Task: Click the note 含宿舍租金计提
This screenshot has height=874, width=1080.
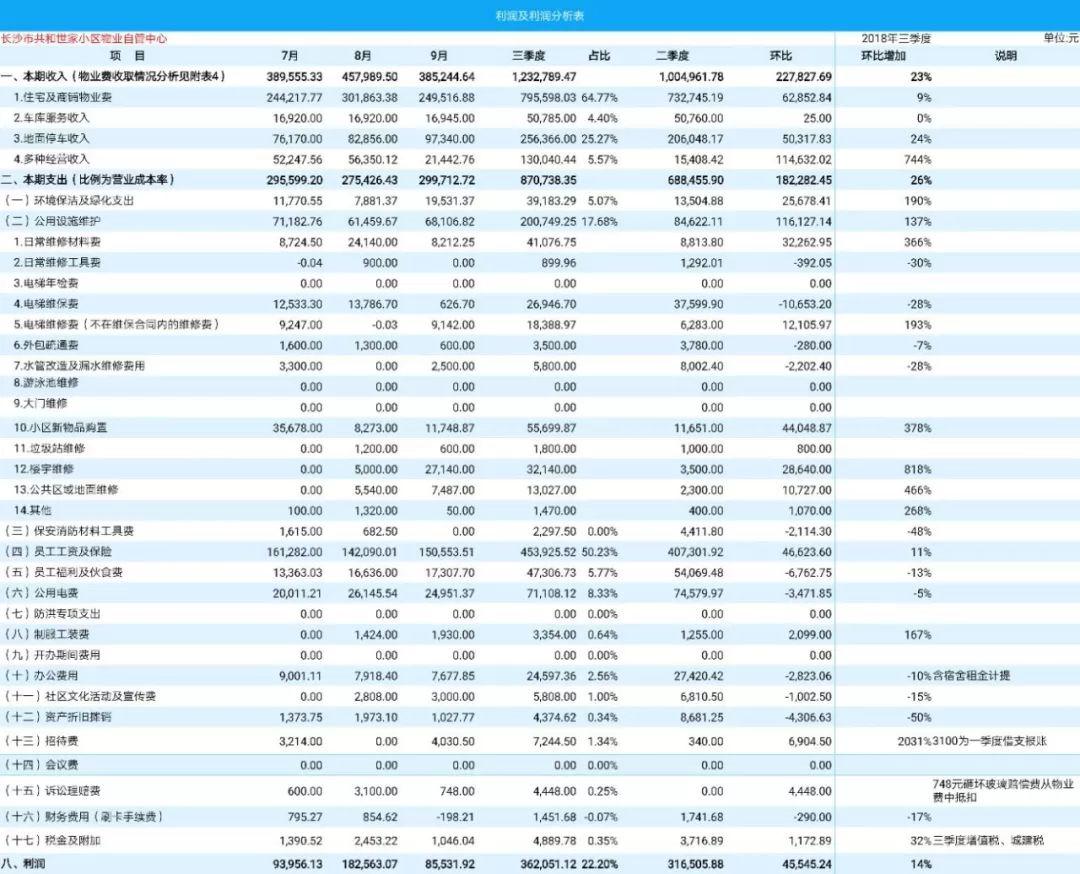Action: 972,676
